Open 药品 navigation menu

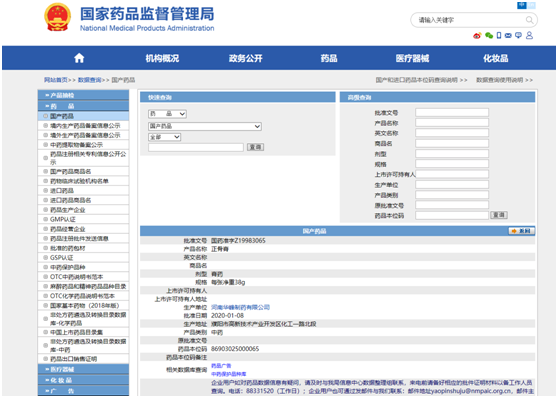329,58
